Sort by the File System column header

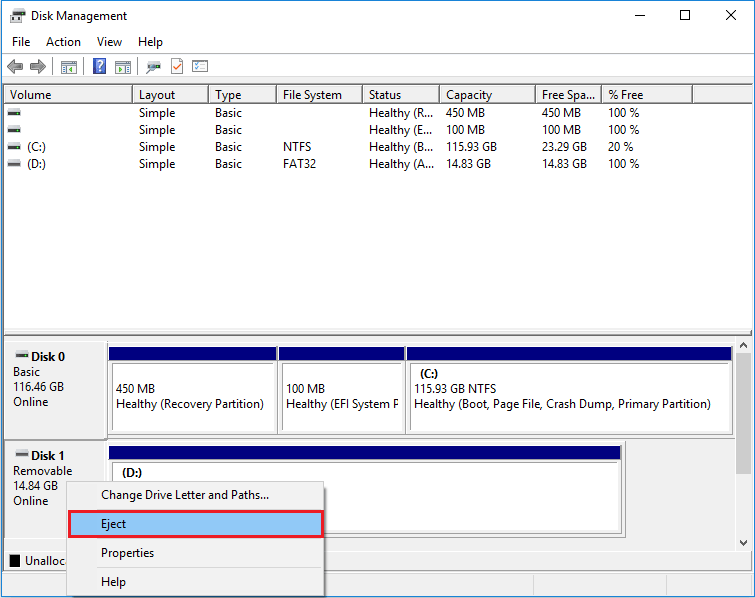pos(320,94)
